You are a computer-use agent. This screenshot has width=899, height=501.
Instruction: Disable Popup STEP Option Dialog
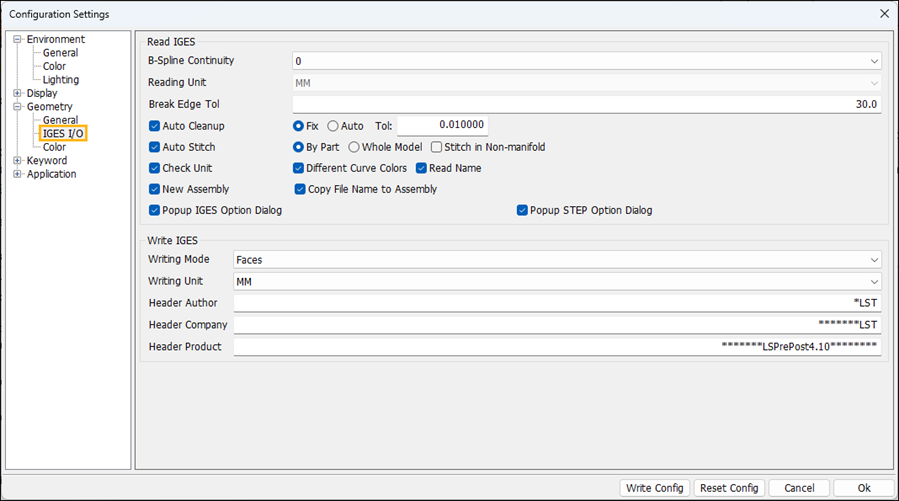click(x=522, y=210)
